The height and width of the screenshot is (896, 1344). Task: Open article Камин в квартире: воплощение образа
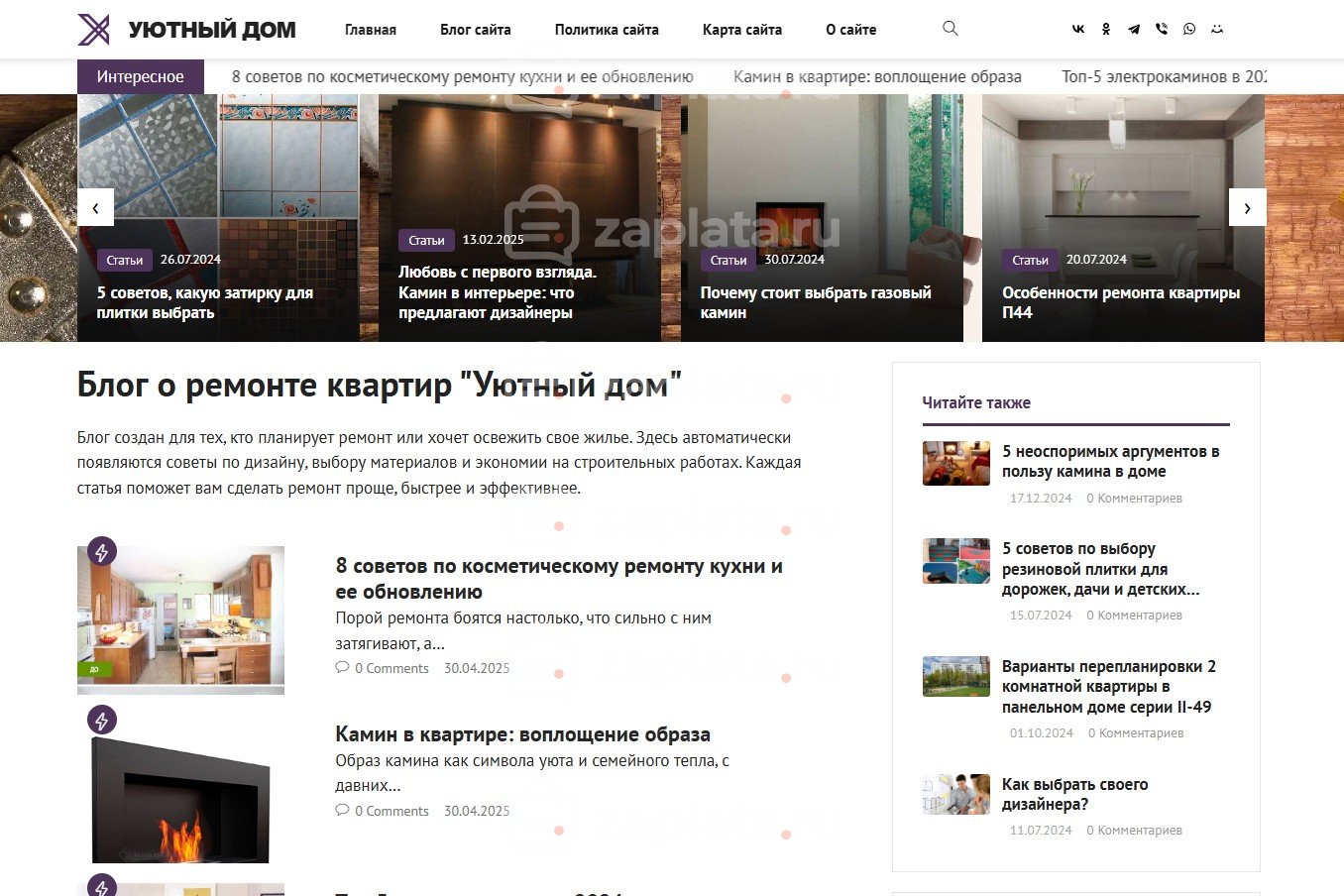pyautogui.click(x=522, y=734)
